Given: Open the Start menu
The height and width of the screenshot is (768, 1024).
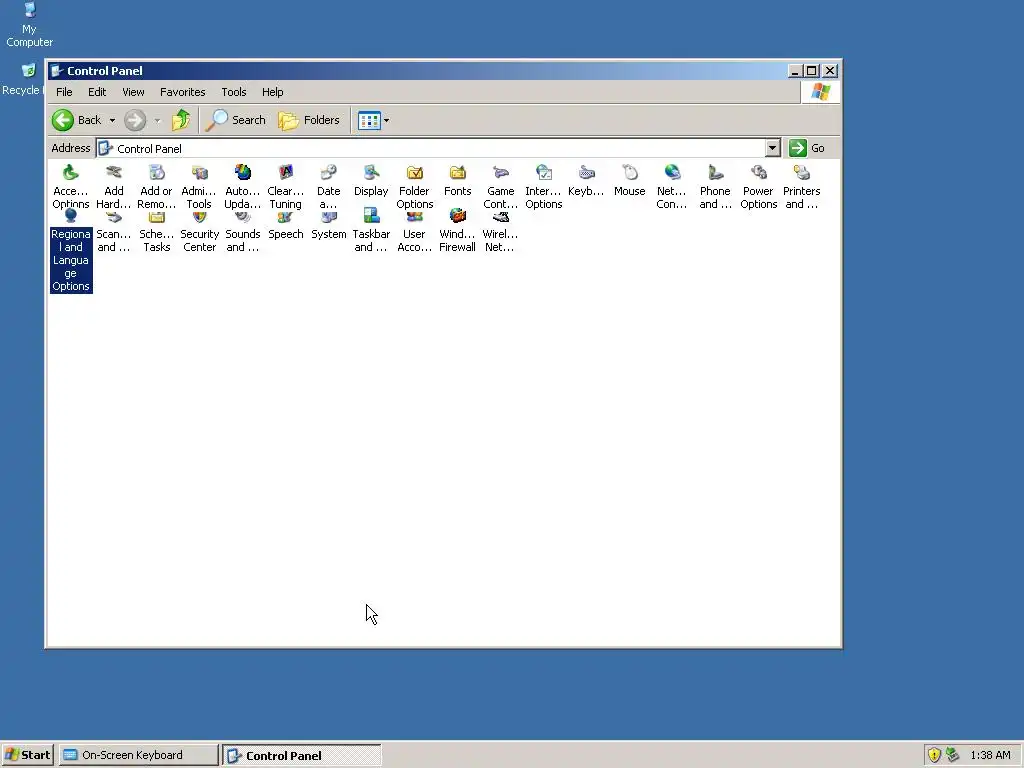Looking at the screenshot, I should click(x=27, y=755).
